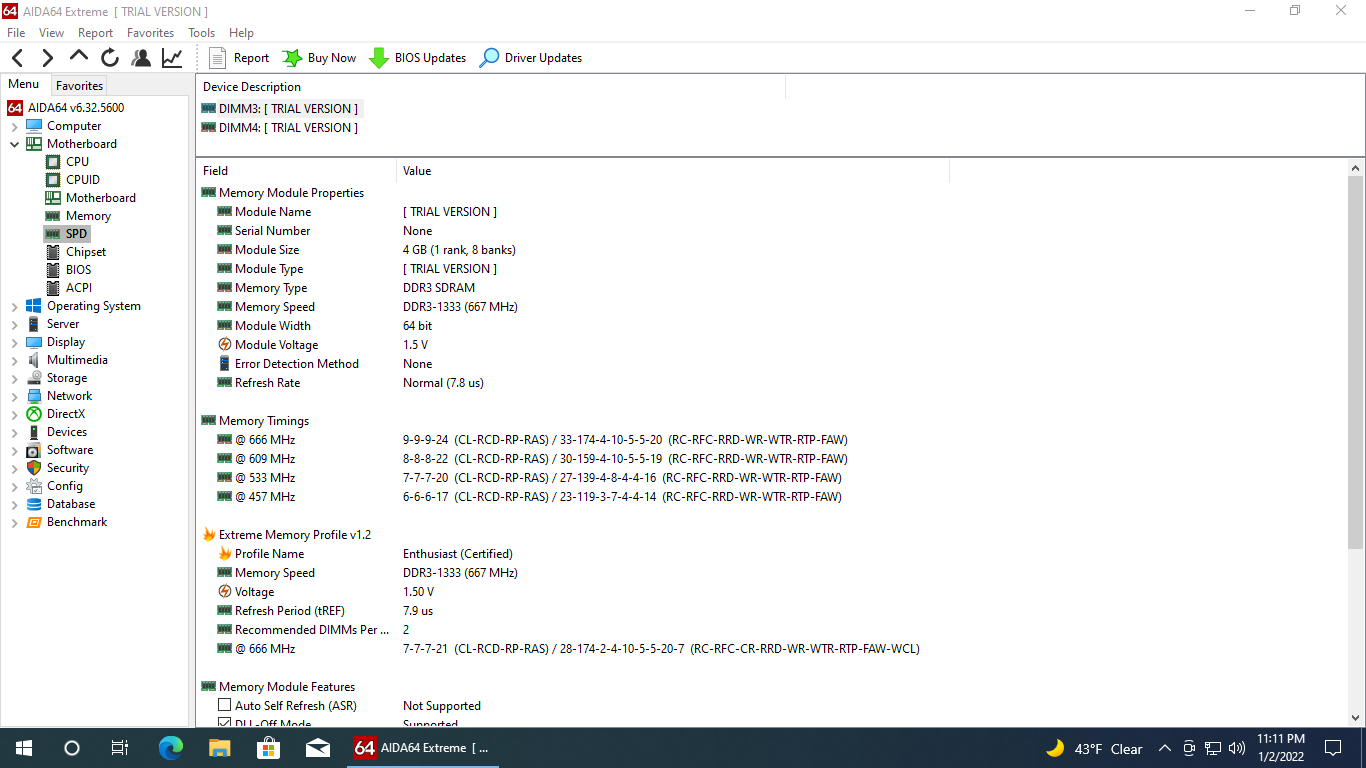Screen dimensions: 1366x768
Task: Expand the Multimedia node
Action: click(x=15, y=360)
